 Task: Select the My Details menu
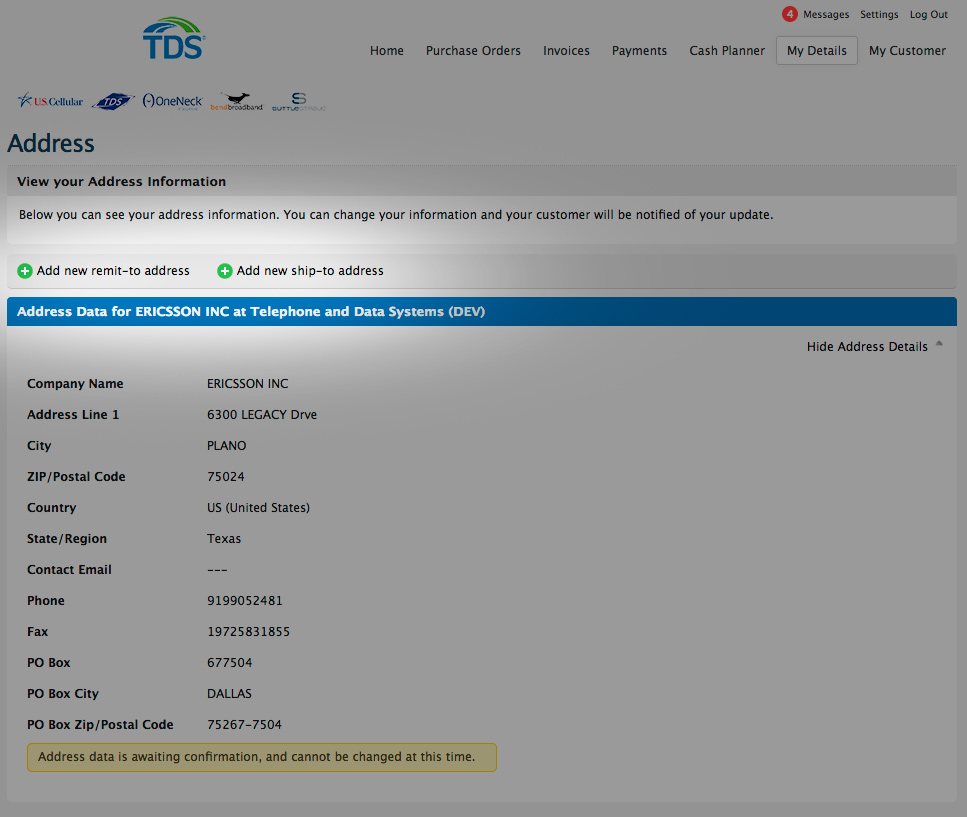click(x=817, y=51)
